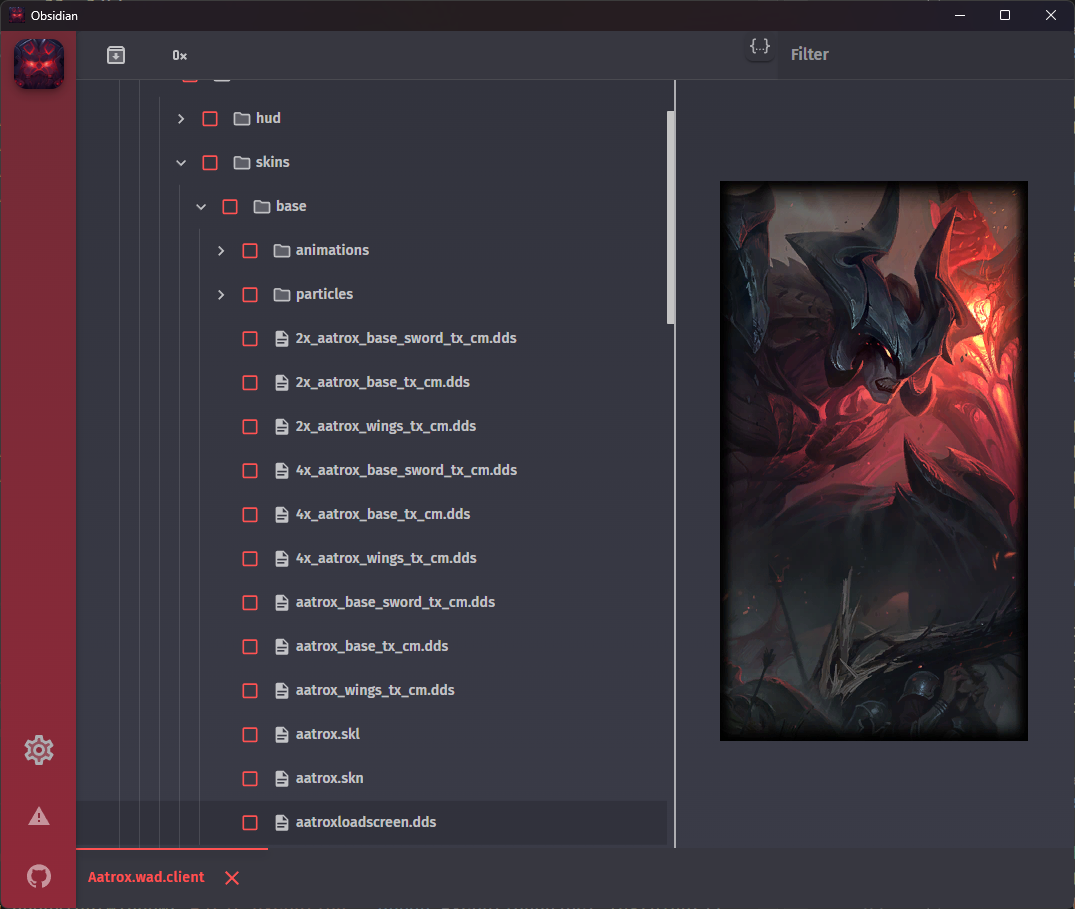This screenshot has width=1075, height=909.
Task: Click file icon of 2x_aatrox_base_tx_cm.dds
Action: 281,383
